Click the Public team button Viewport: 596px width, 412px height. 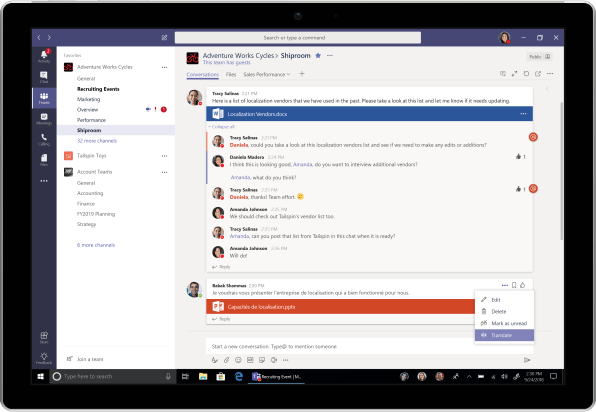539,57
